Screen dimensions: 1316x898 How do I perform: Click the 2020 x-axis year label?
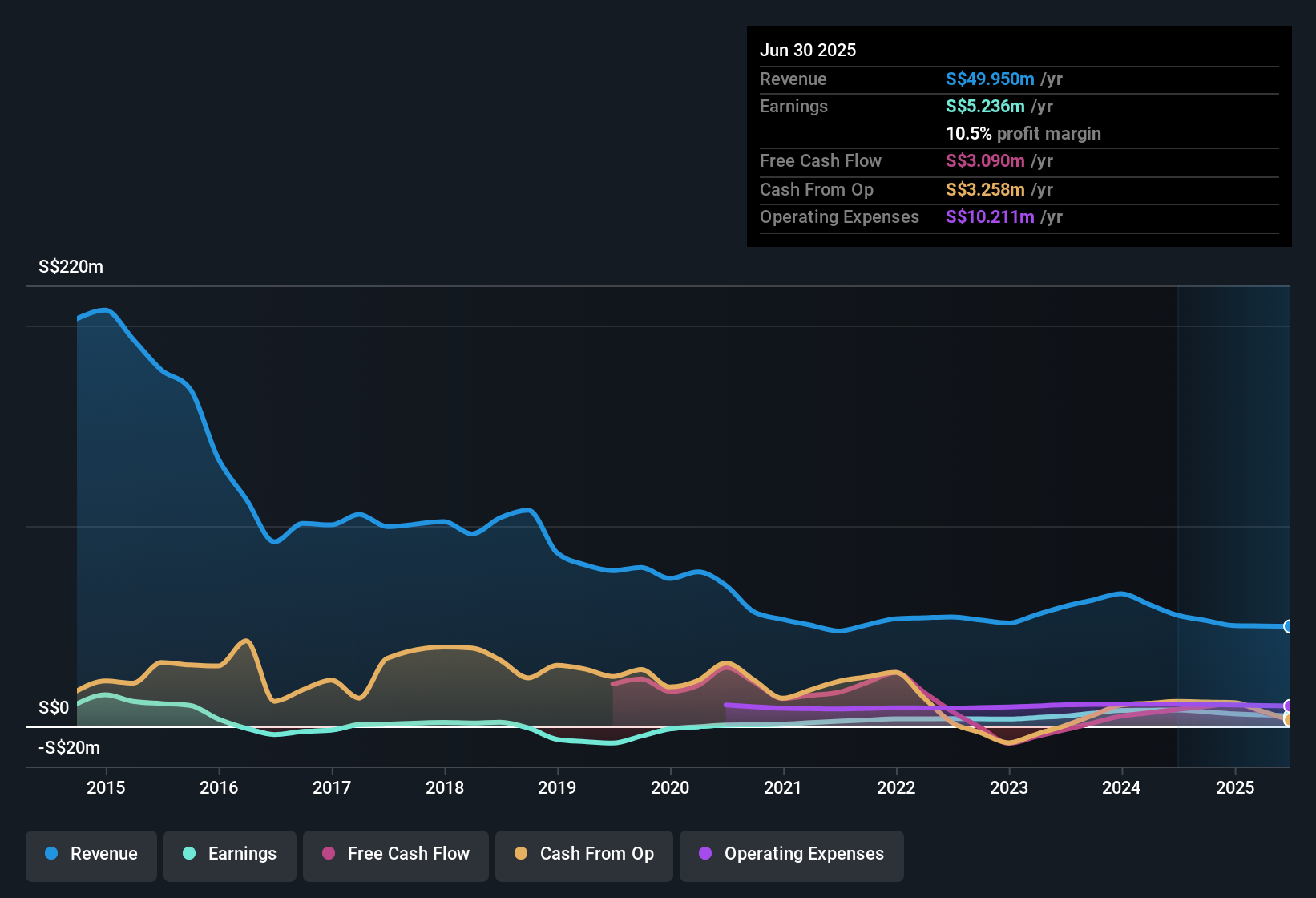[x=670, y=787]
